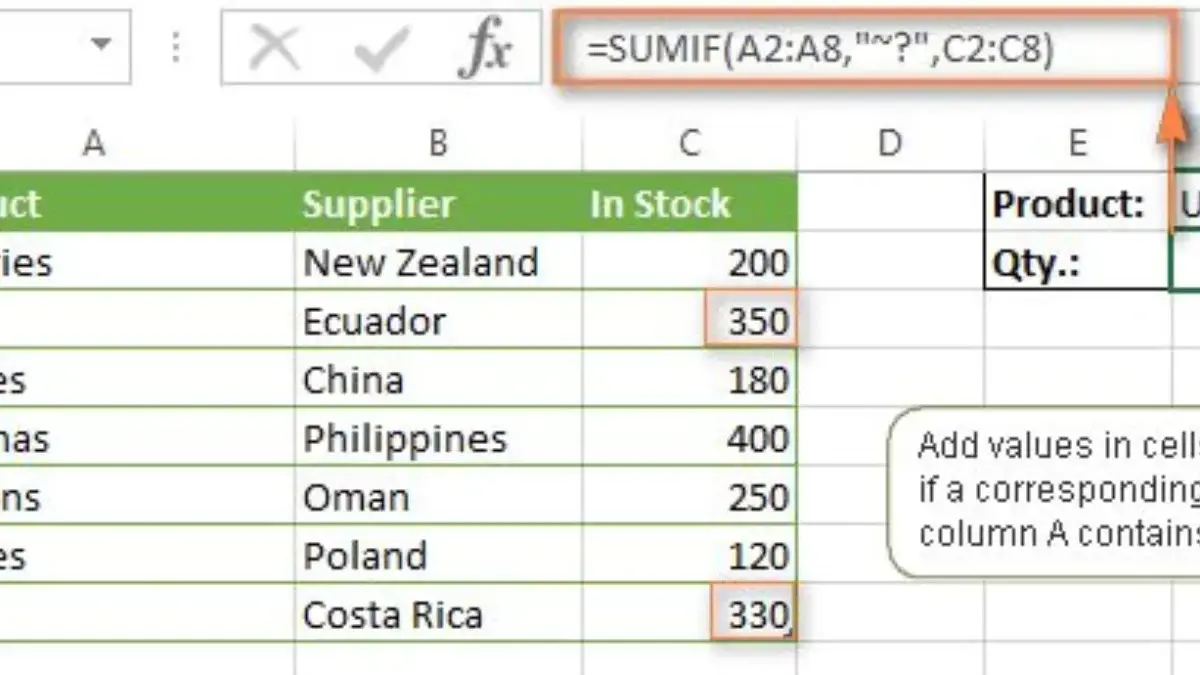Select the Philippines cell
The width and height of the screenshot is (1200, 675).
[x=438, y=438]
